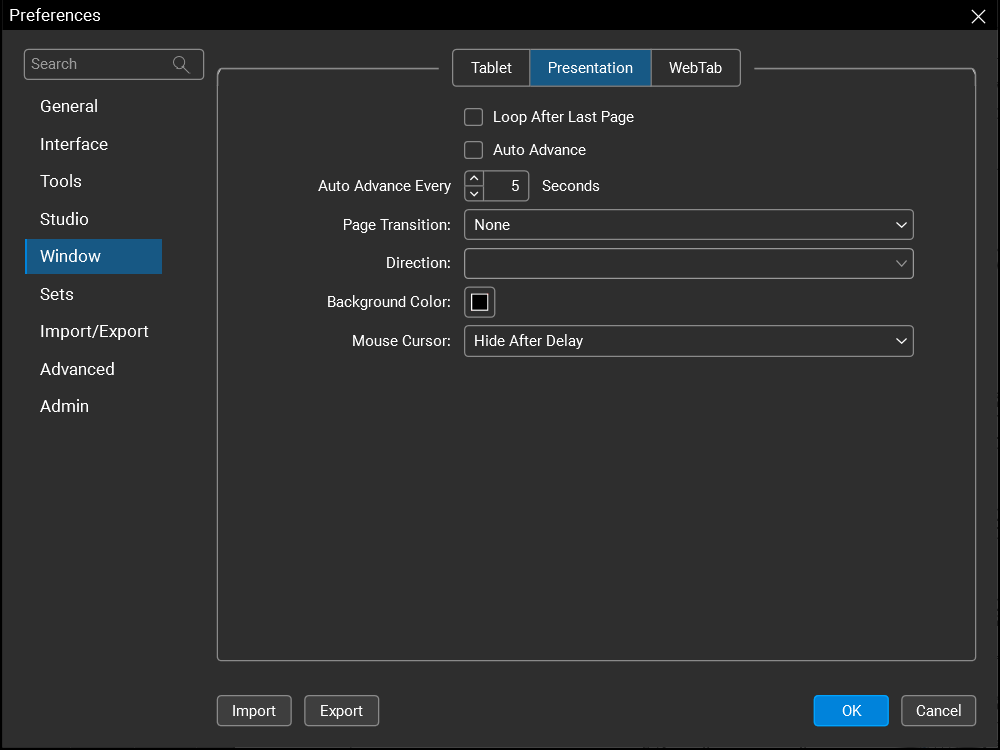
Task: Switch to the WebTab tab
Action: 695,68
